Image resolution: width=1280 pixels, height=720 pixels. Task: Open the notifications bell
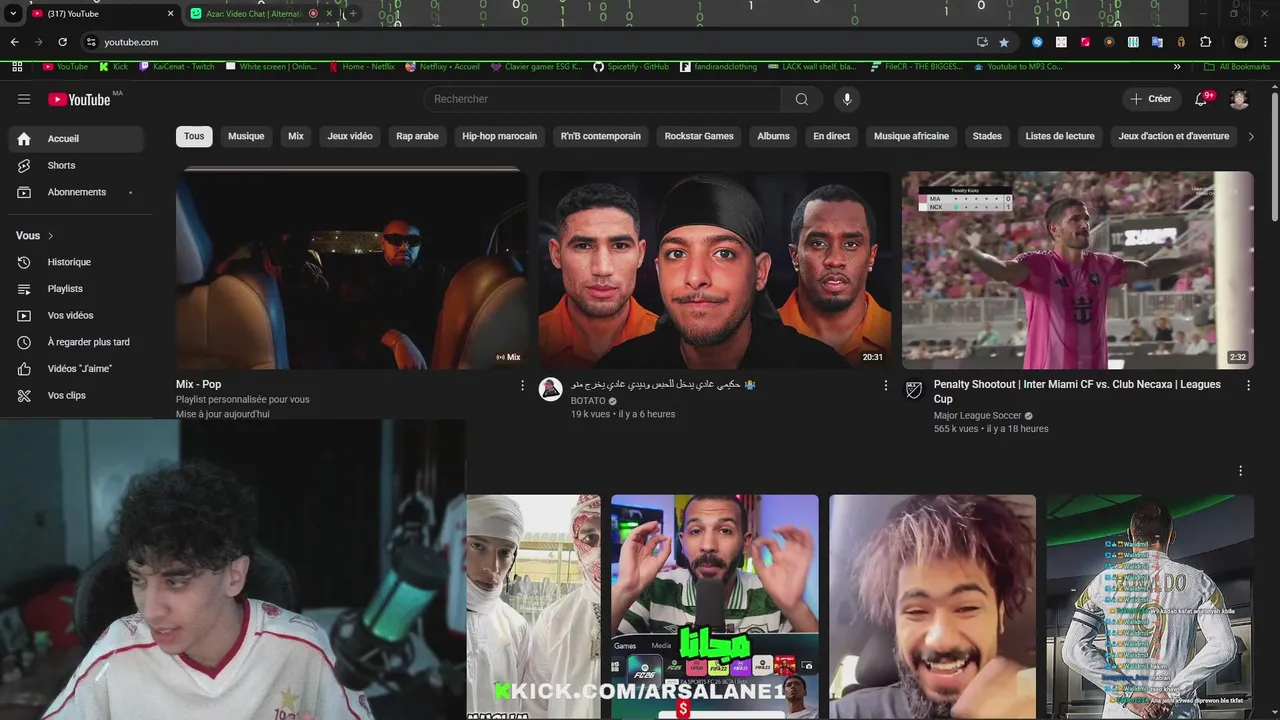pyautogui.click(x=1202, y=99)
